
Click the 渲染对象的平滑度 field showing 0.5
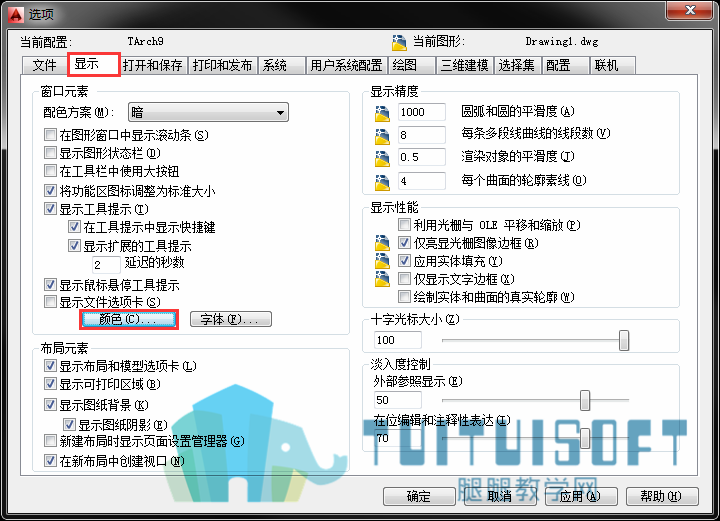click(x=422, y=157)
